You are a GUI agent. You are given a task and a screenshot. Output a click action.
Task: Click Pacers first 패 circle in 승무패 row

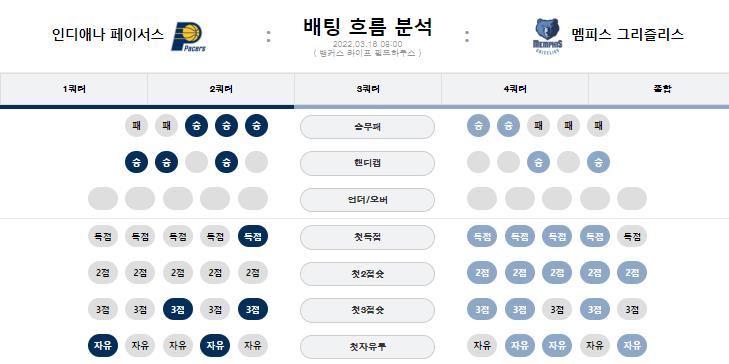136,126
